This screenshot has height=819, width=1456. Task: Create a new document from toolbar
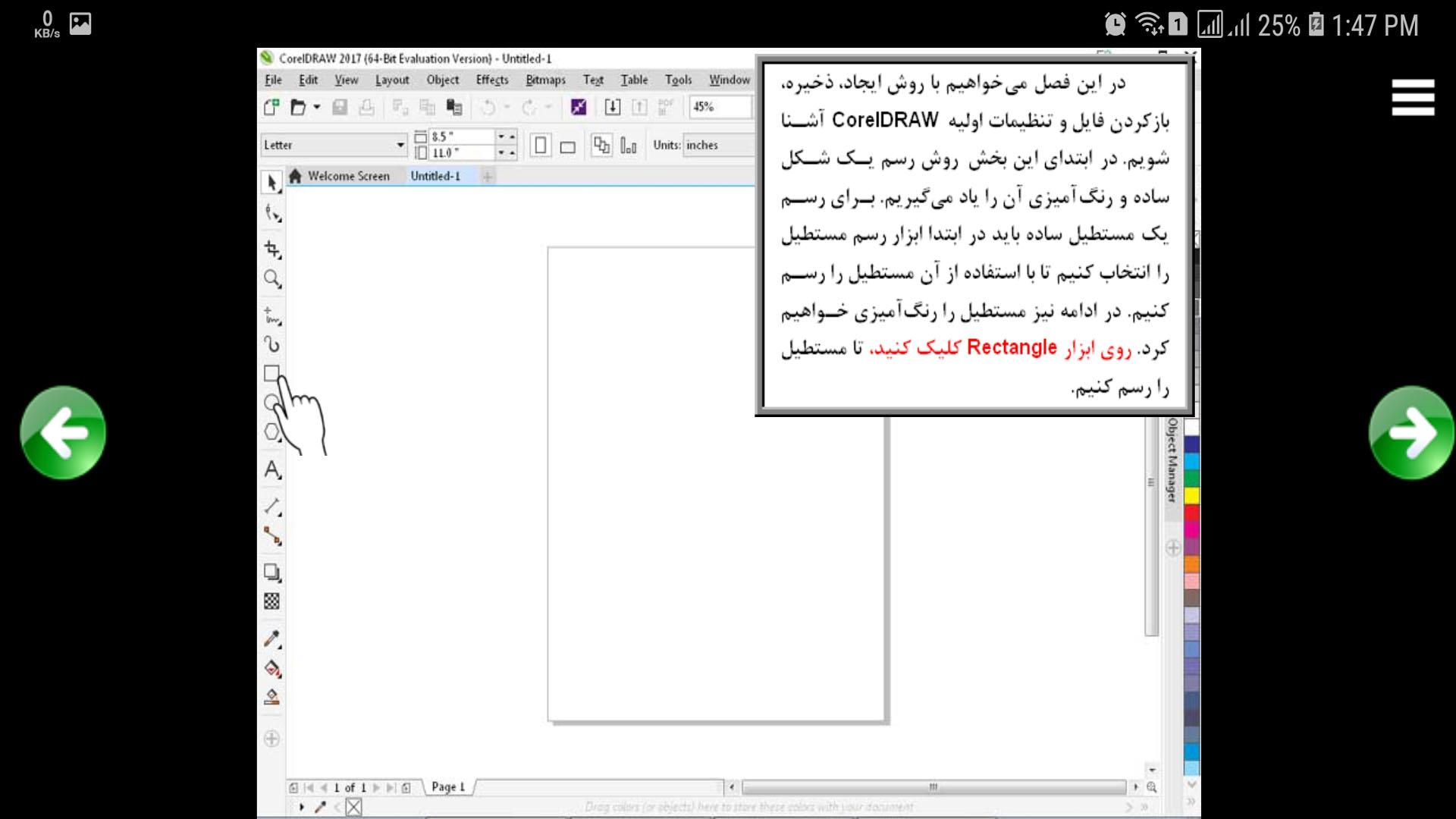point(271,107)
